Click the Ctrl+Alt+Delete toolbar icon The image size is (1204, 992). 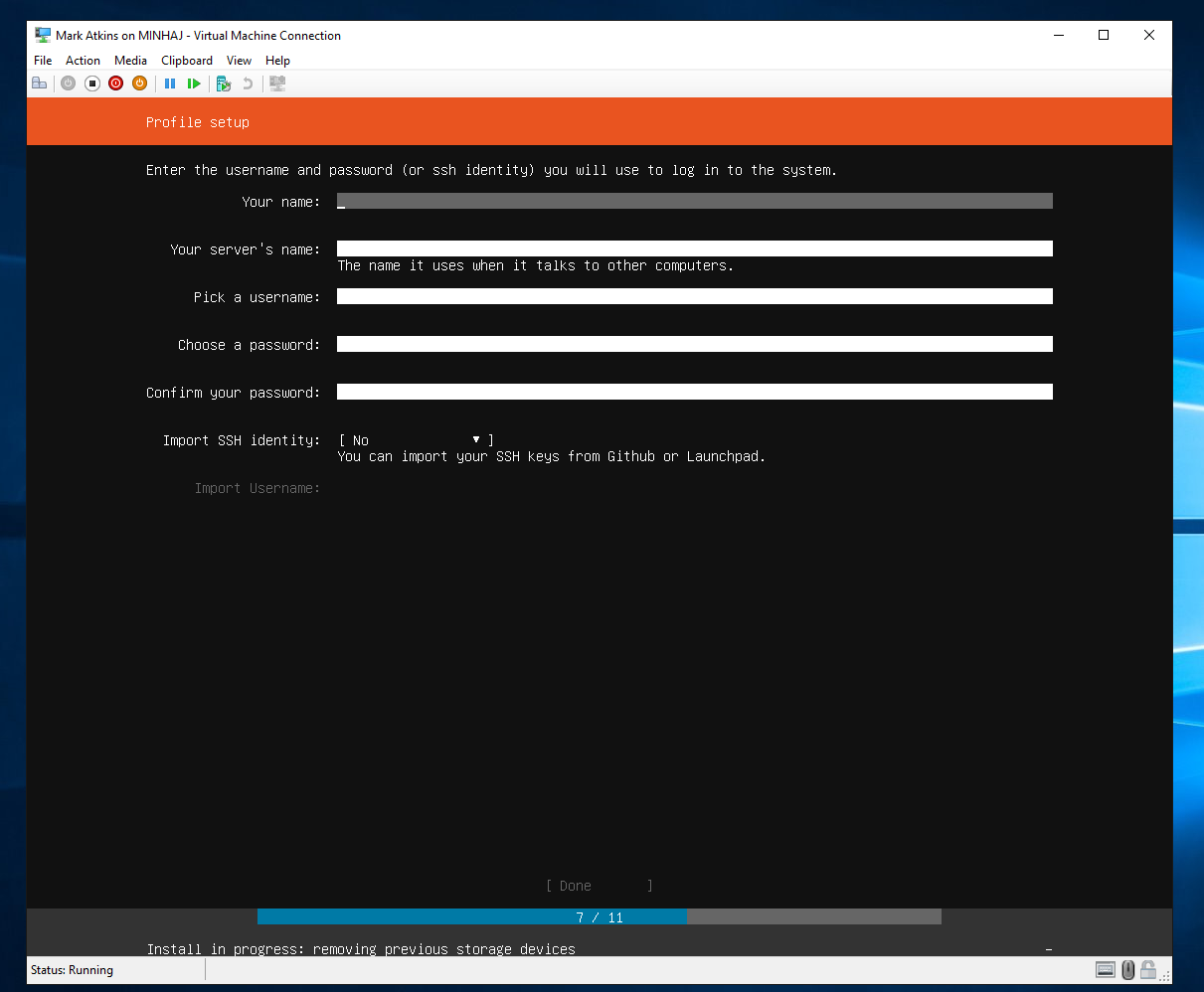tap(40, 83)
